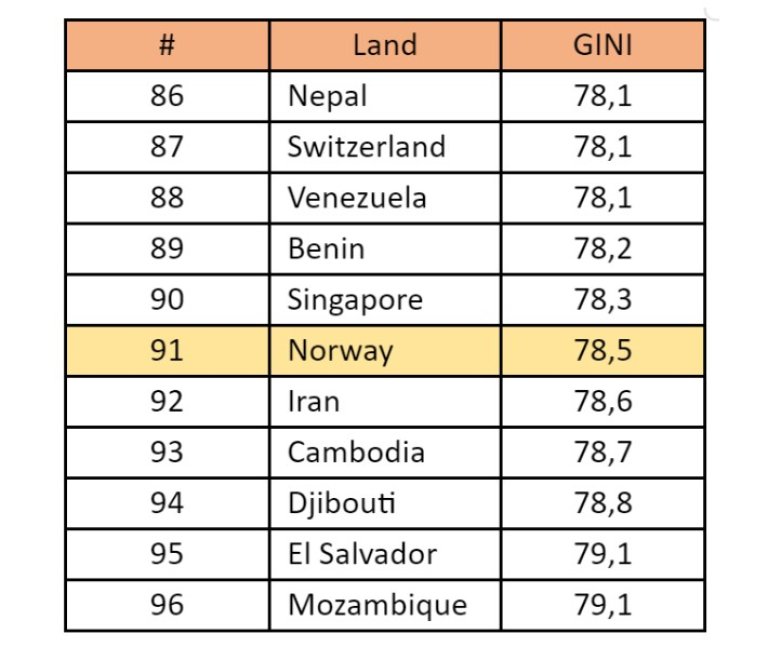Click the Djibouti cell
The height and width of the screenshot is (647, 768).
[385, 504]
